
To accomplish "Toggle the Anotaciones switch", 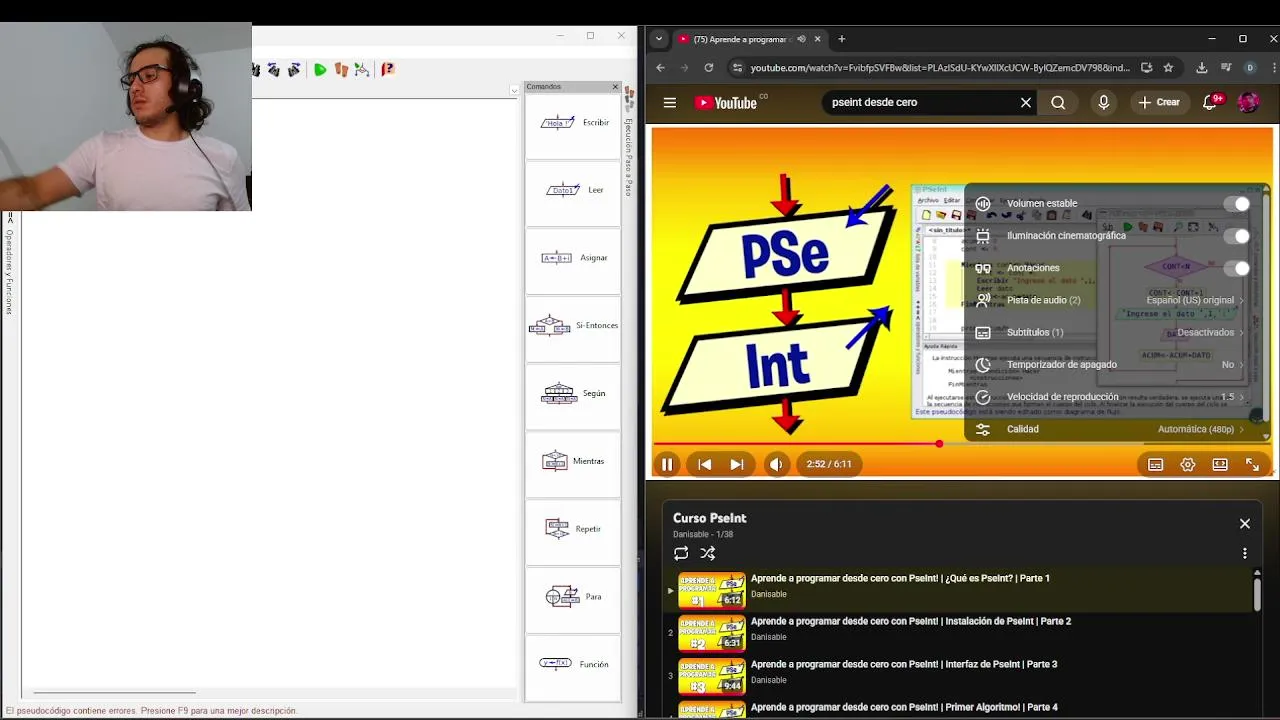I will (x=1238, y=268).
